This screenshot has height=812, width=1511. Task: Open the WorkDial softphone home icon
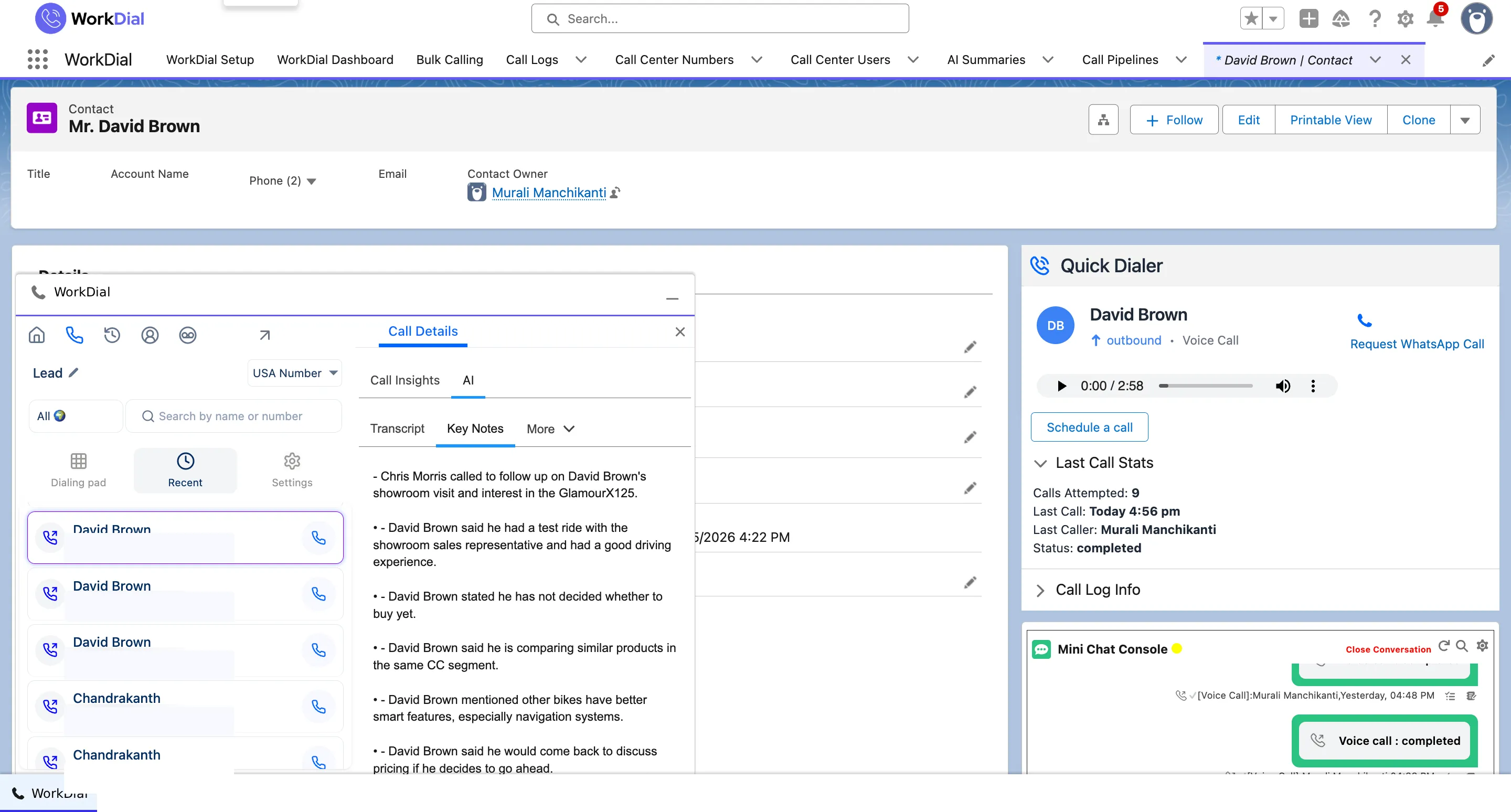(x=36, y=335)
